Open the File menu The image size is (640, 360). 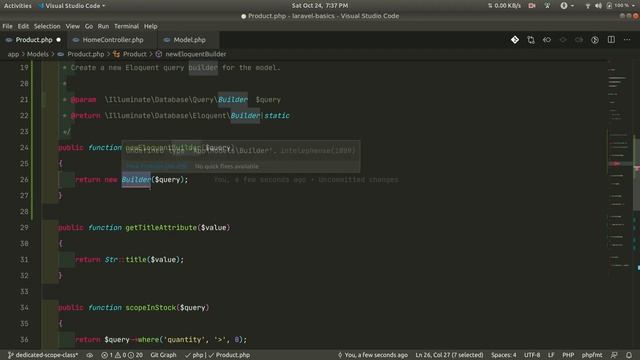7,26
